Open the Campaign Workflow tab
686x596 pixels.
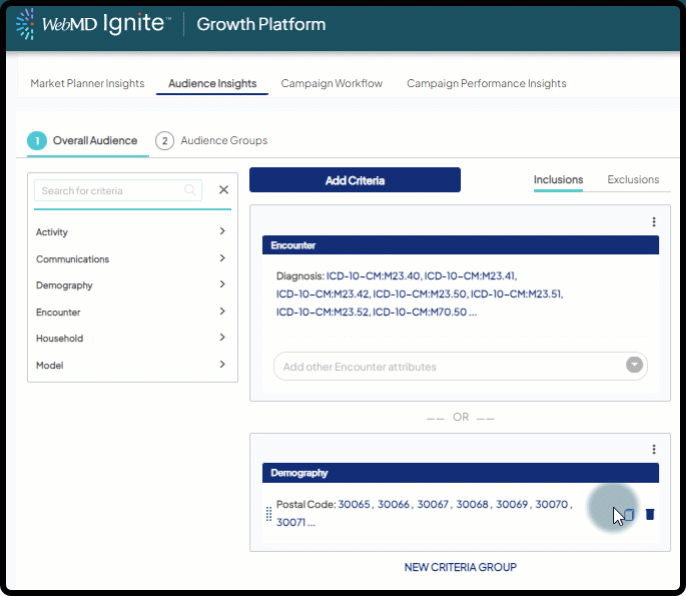click(331, 84)
